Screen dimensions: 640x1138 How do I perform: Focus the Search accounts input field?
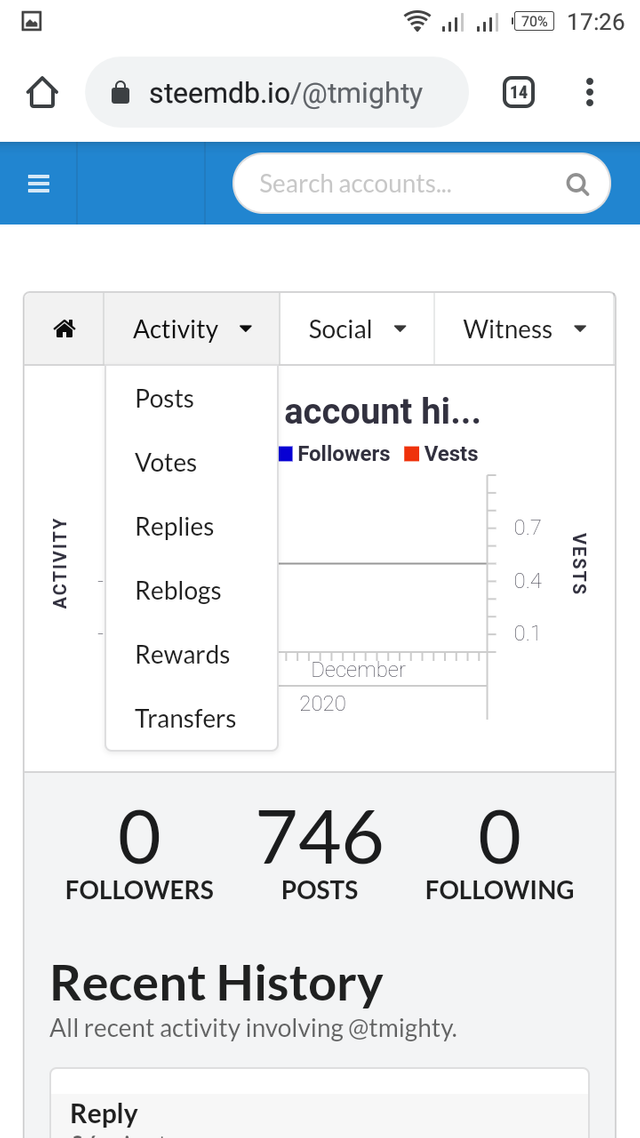coord(400,184)
